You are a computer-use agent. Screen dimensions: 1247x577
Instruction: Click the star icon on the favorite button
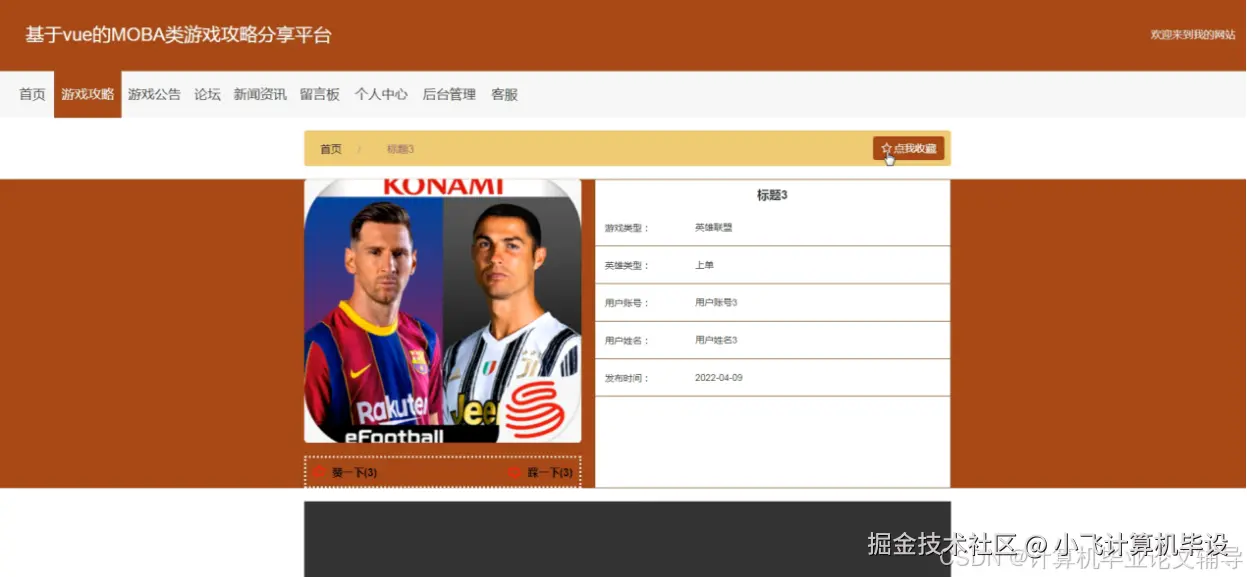[888, 147]
